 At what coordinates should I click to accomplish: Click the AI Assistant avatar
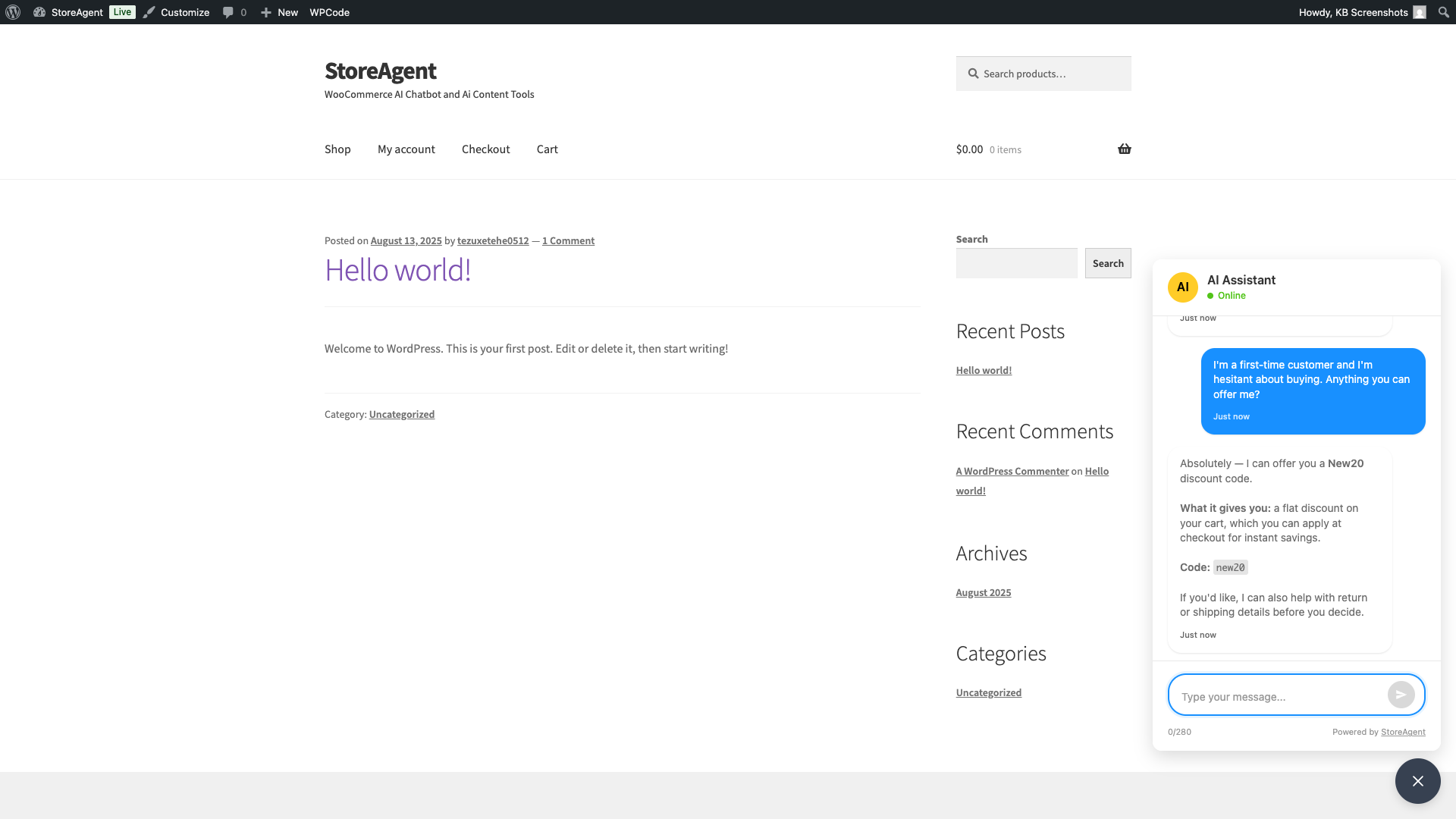pos(1183,287)
